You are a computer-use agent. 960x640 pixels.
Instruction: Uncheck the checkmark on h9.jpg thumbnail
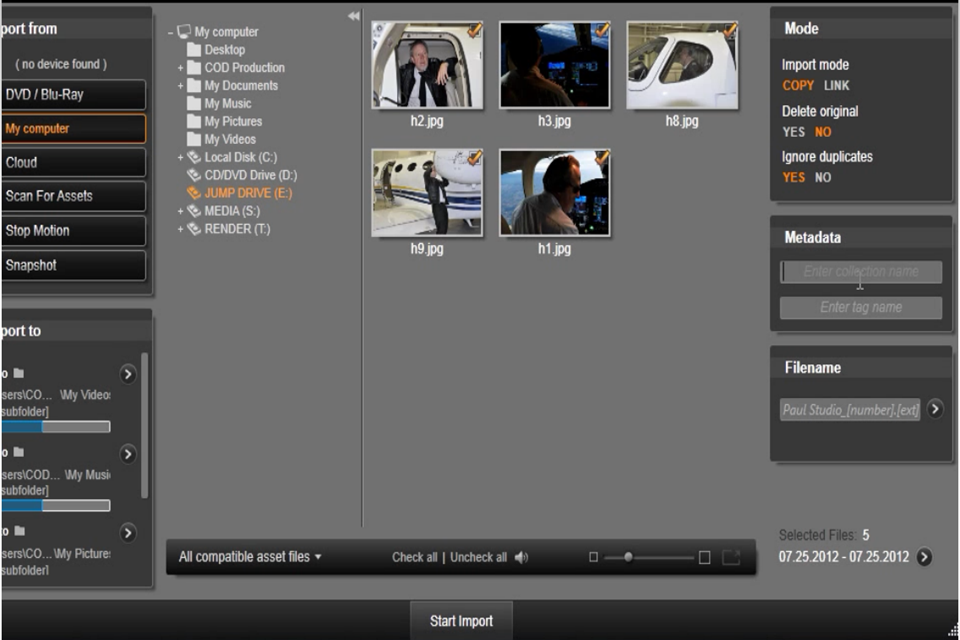pos(474,158)
